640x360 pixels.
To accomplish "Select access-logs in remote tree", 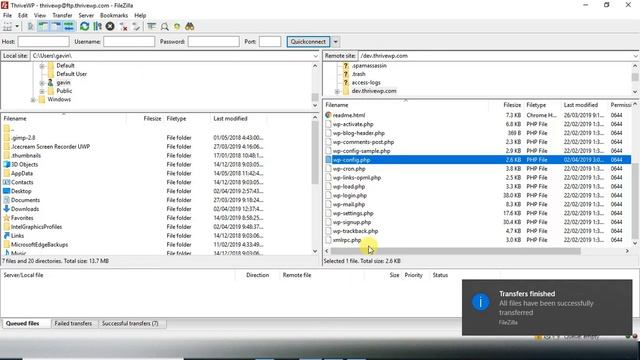I will [x=366, y=82].
